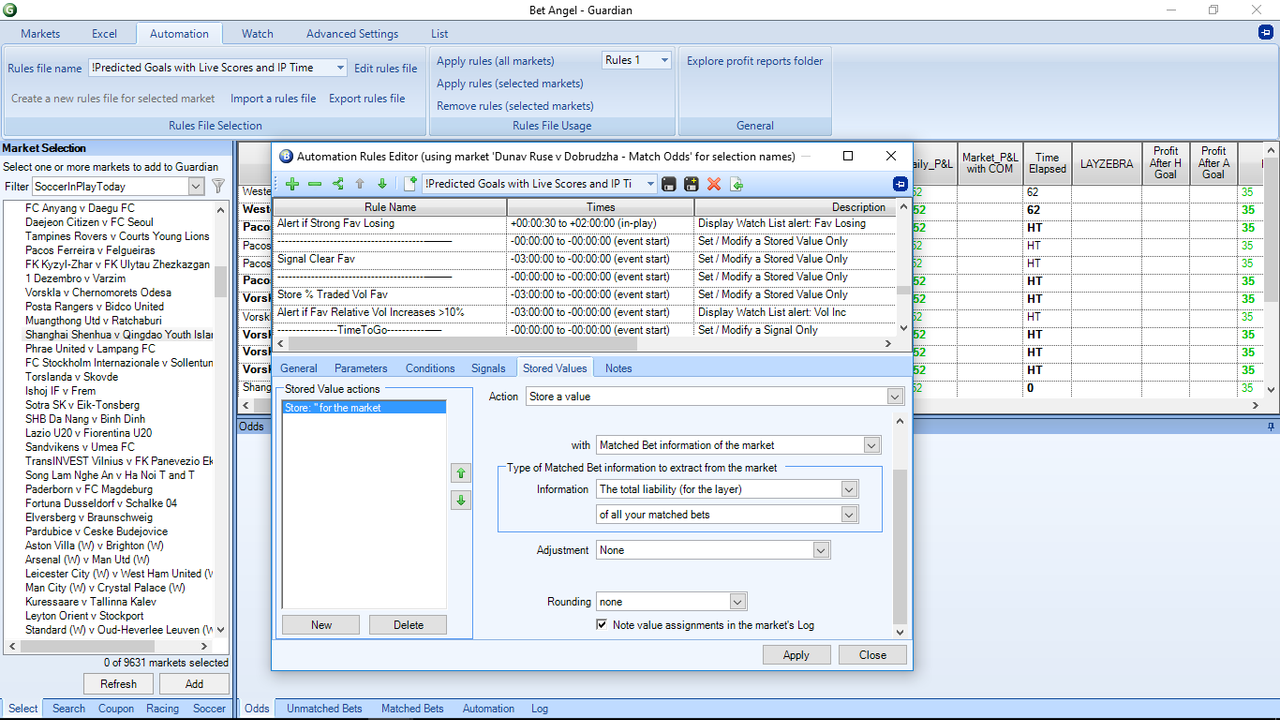Click 'Explore profit reports folder'
Viewport: 1280px width, 720px height.
755,61
